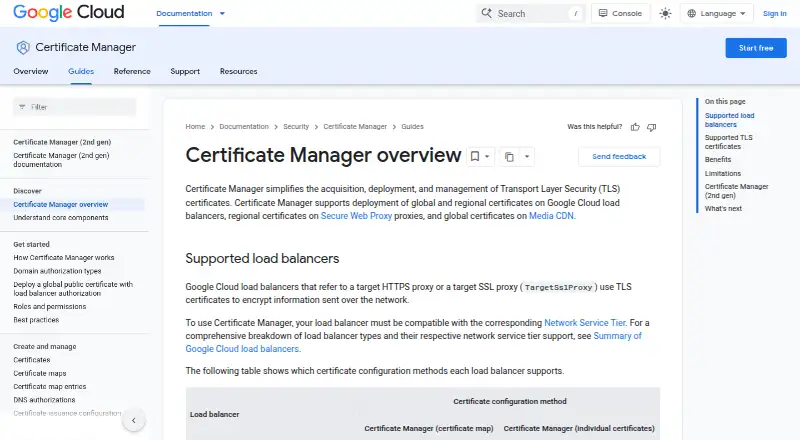Open DNS authorizations in sidebar
800x440 pixels.
[44, 400]
